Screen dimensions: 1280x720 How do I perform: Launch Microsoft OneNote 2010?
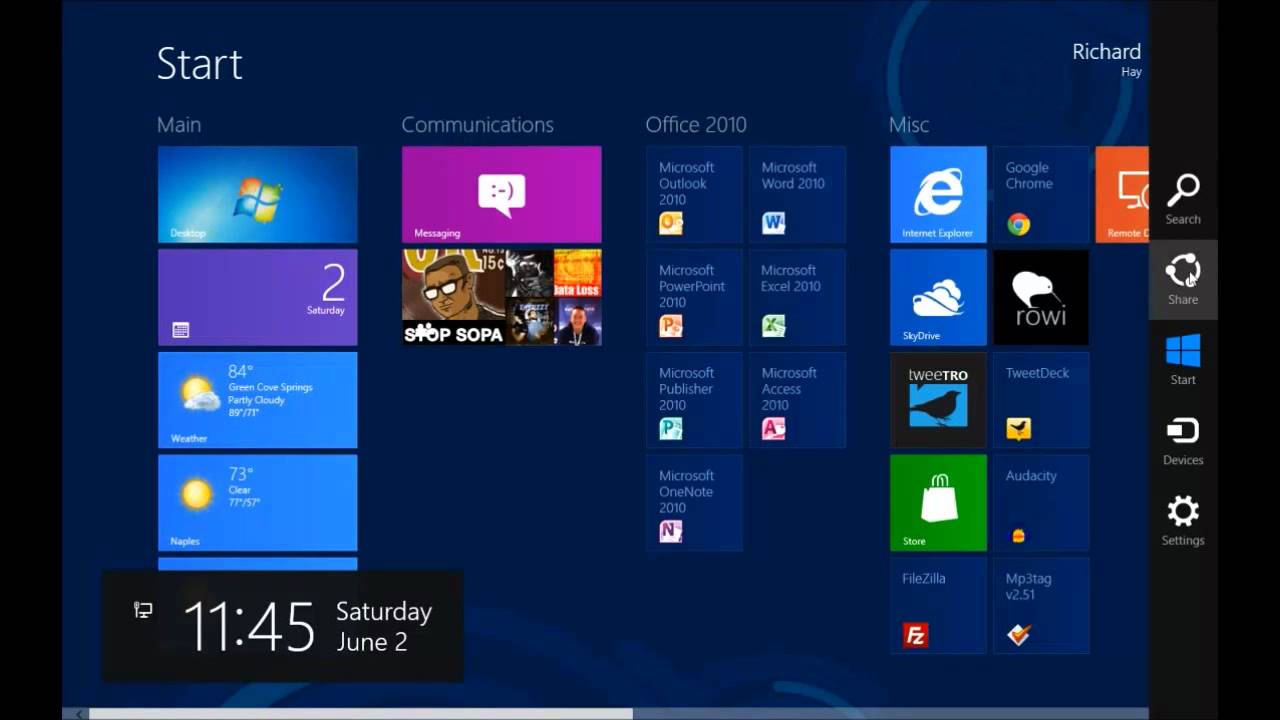(694, 503)
